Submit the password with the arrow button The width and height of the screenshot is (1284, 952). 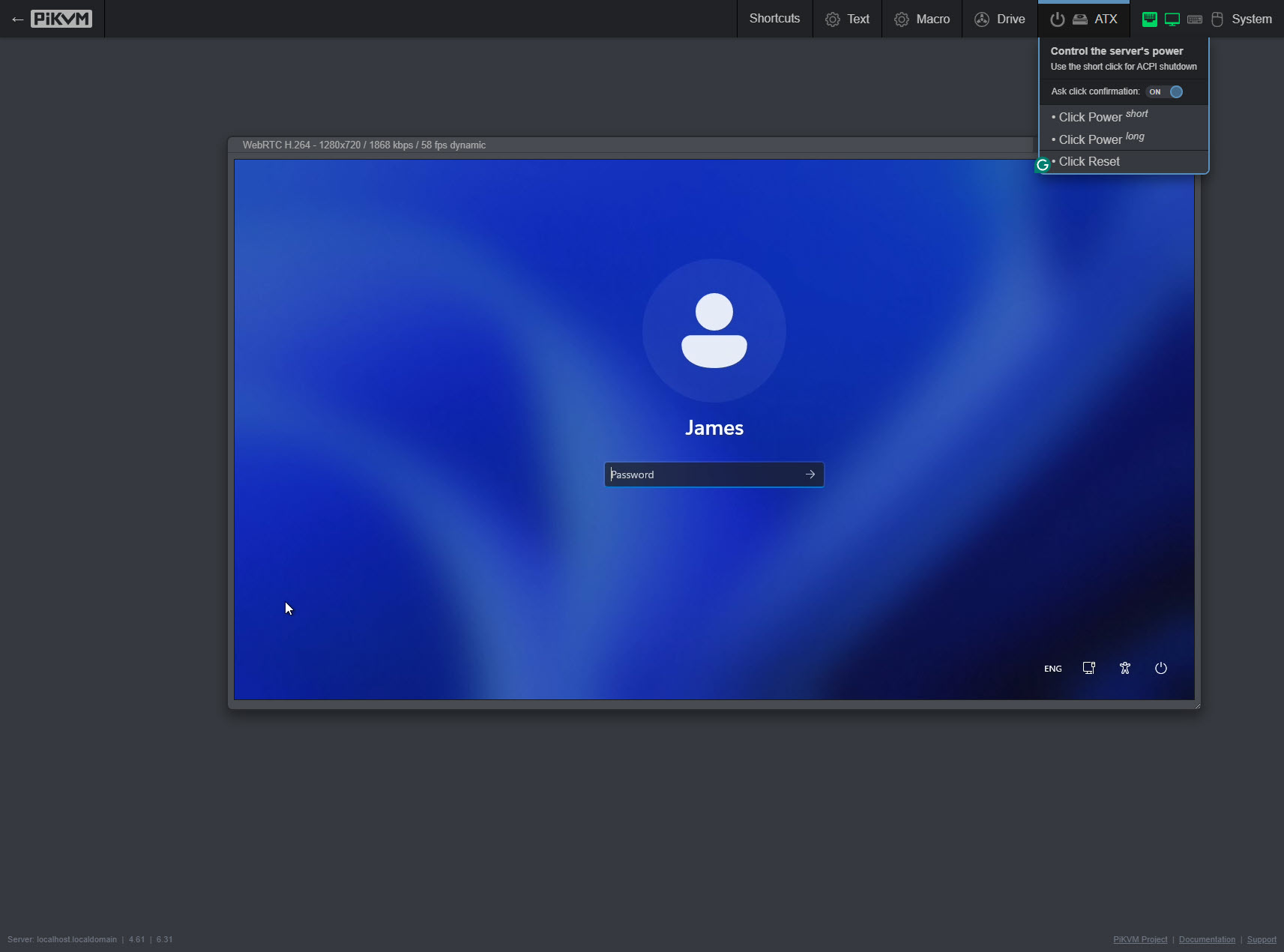[810, 475]
